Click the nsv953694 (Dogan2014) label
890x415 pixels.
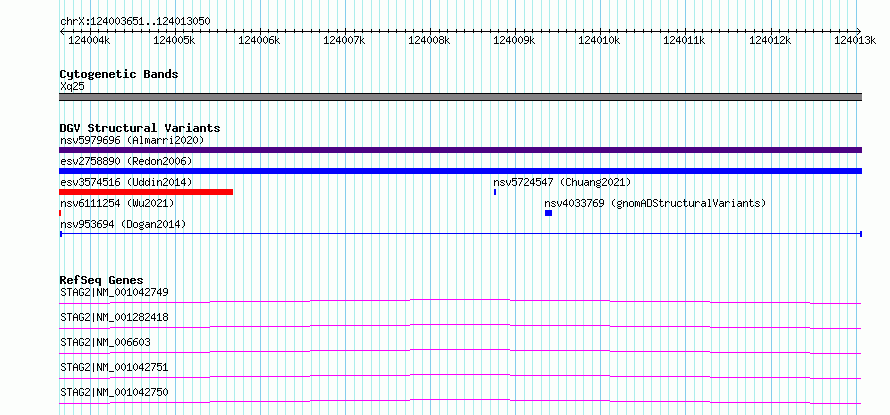point(123,224)
